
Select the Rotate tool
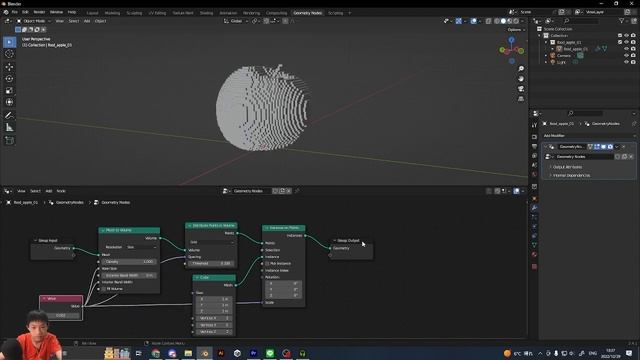click(9, 78)
